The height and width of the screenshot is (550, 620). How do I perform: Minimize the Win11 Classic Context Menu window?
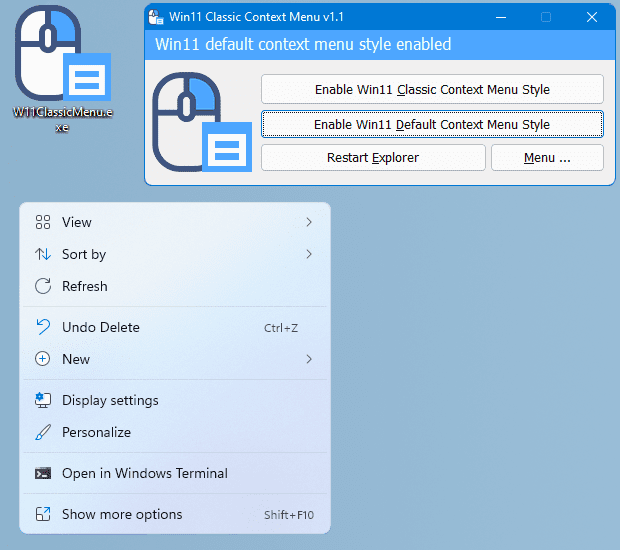click(x=501, y=17)
